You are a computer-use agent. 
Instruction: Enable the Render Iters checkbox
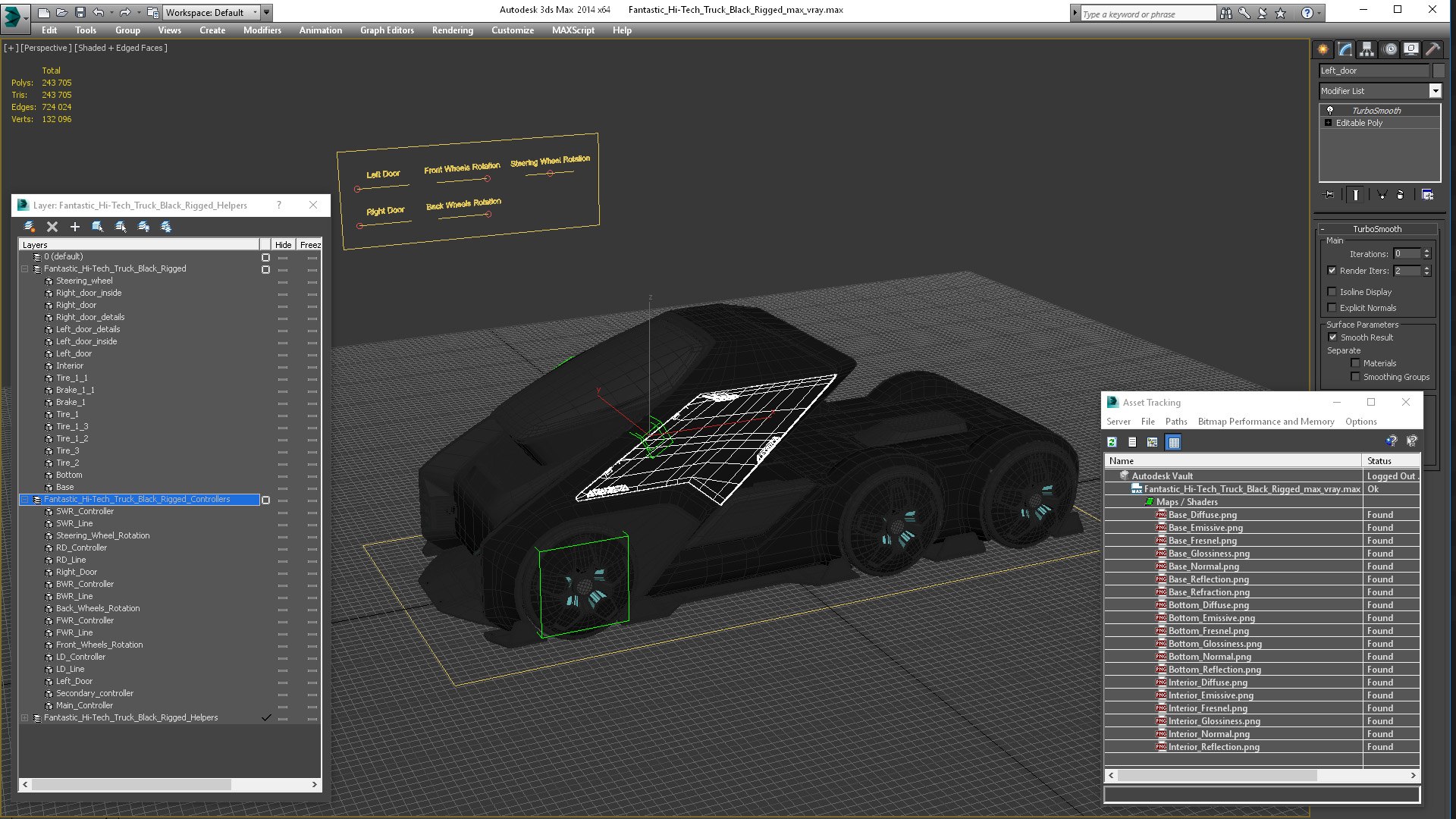[1332, 271]
